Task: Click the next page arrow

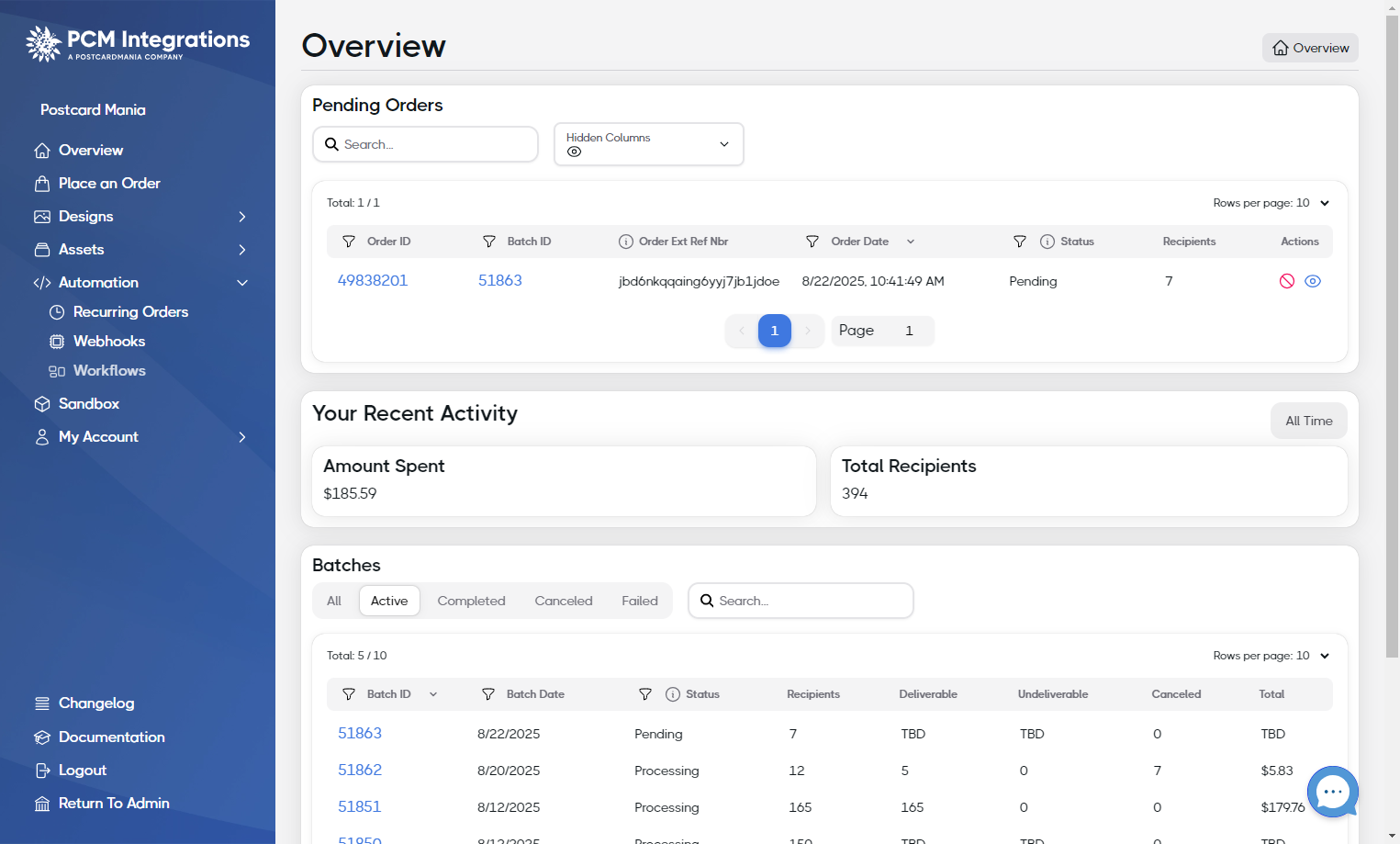Action: 808,331
